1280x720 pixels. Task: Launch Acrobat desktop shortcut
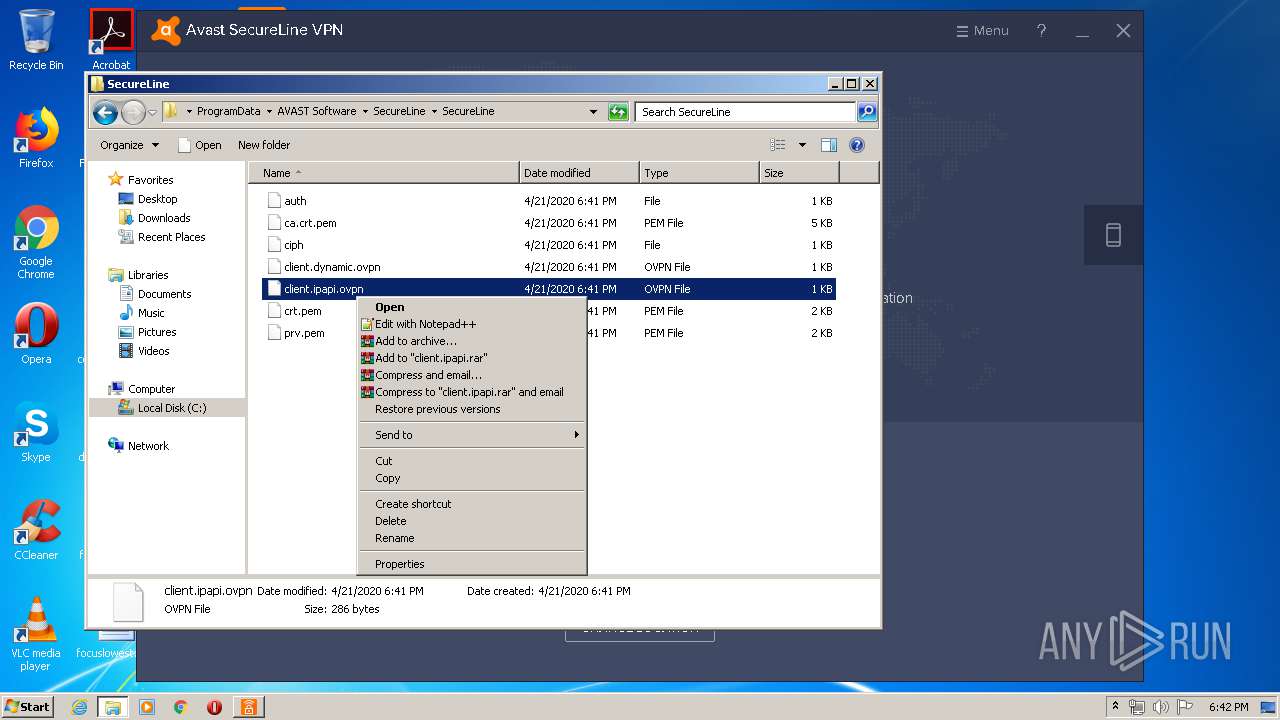tap(111, 40)
